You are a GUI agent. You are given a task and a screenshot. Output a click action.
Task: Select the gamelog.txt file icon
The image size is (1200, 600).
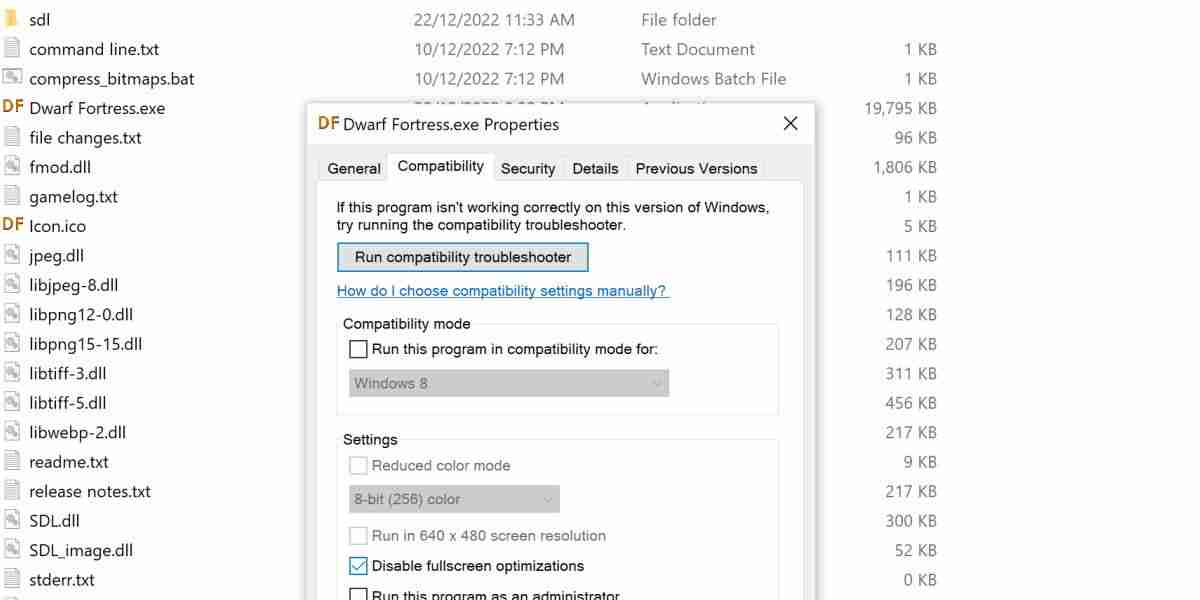(13, 196)
